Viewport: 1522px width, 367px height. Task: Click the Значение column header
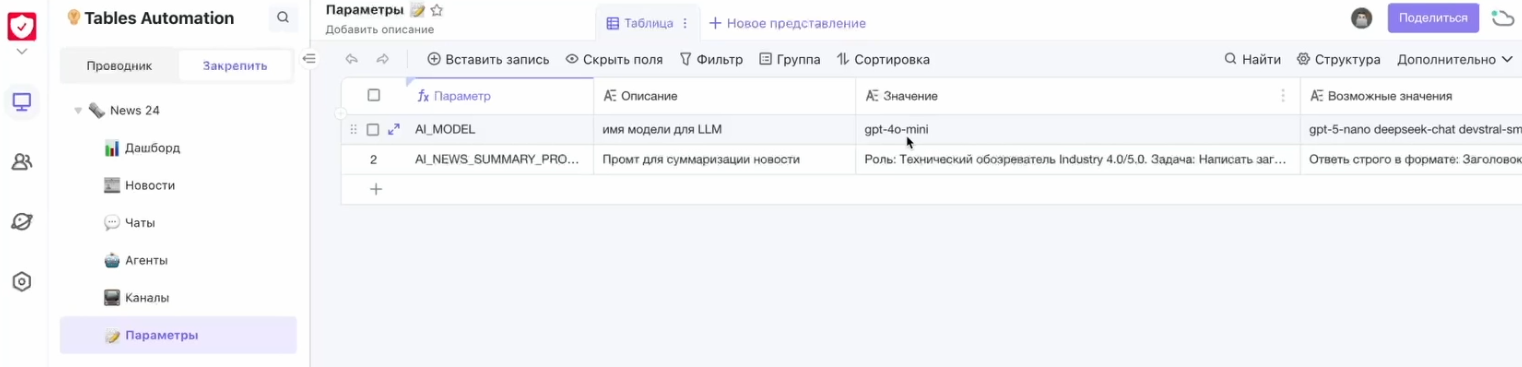coord(1077,96)
